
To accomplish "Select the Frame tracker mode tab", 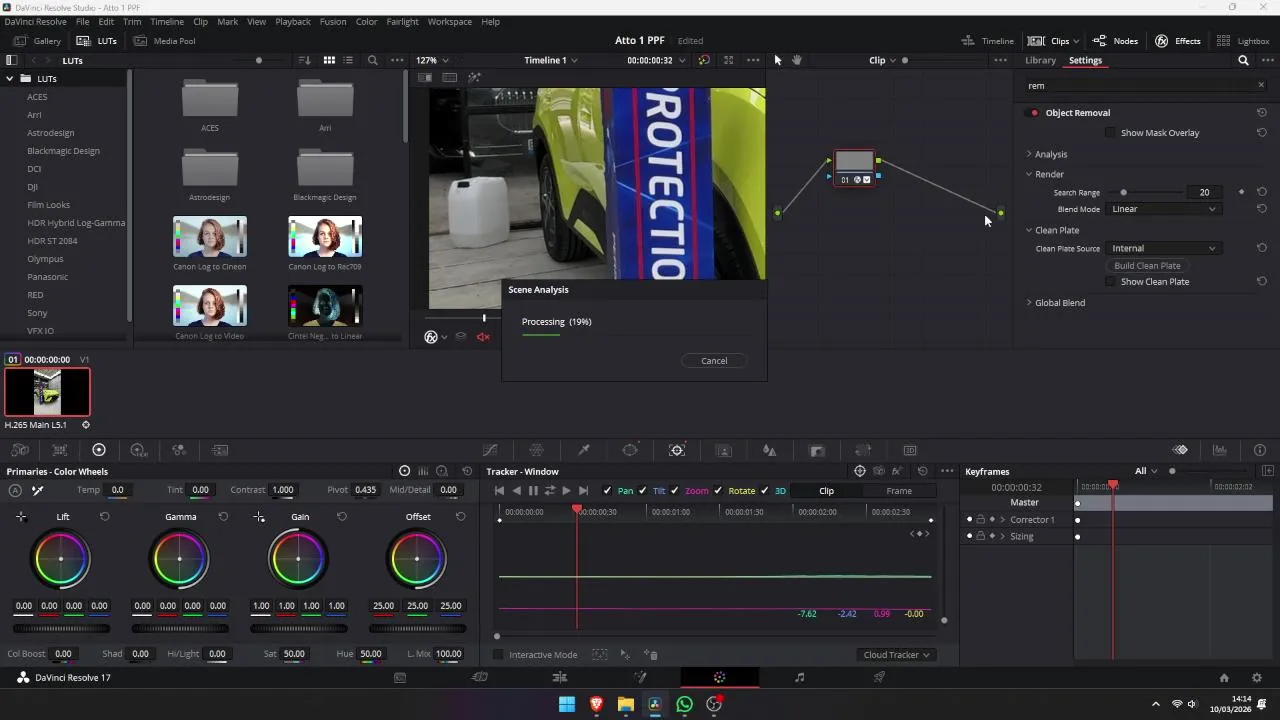I will coord(899,491).
